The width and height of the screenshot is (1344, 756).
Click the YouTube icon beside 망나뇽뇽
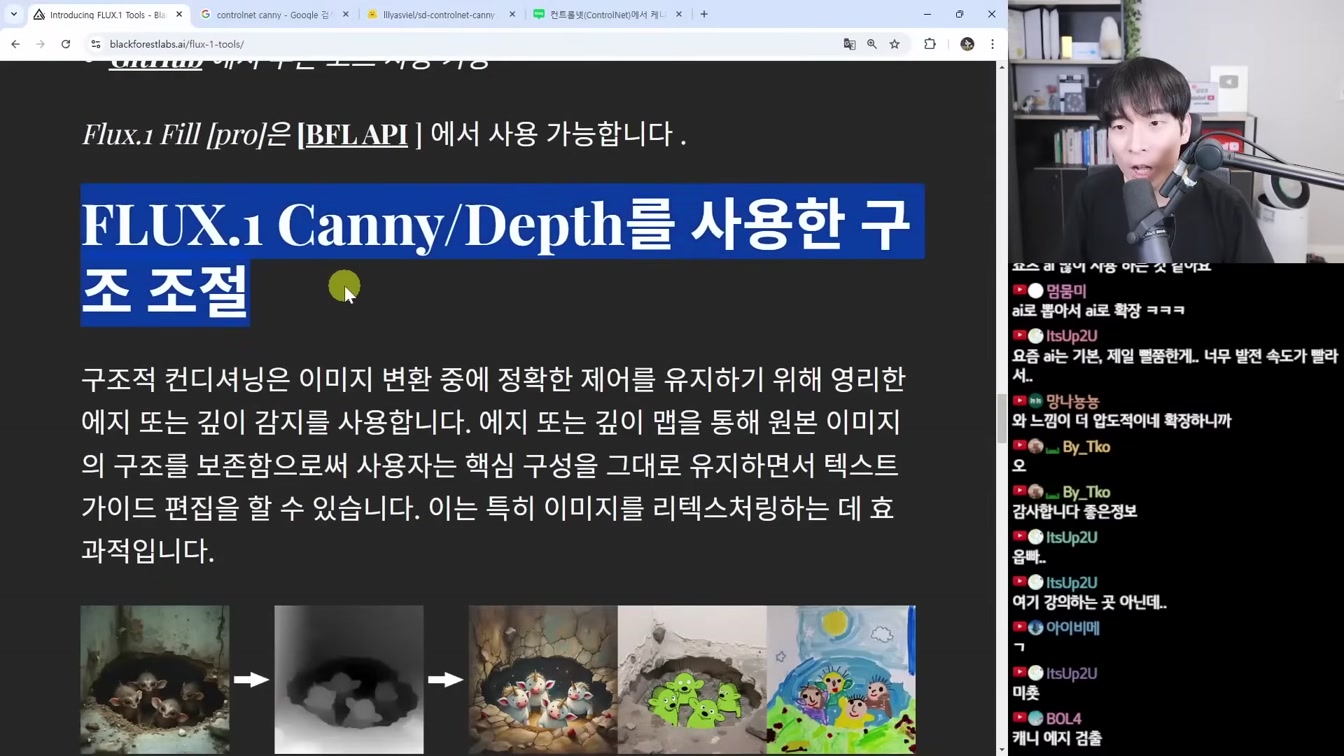click(x=1019, y=400)
